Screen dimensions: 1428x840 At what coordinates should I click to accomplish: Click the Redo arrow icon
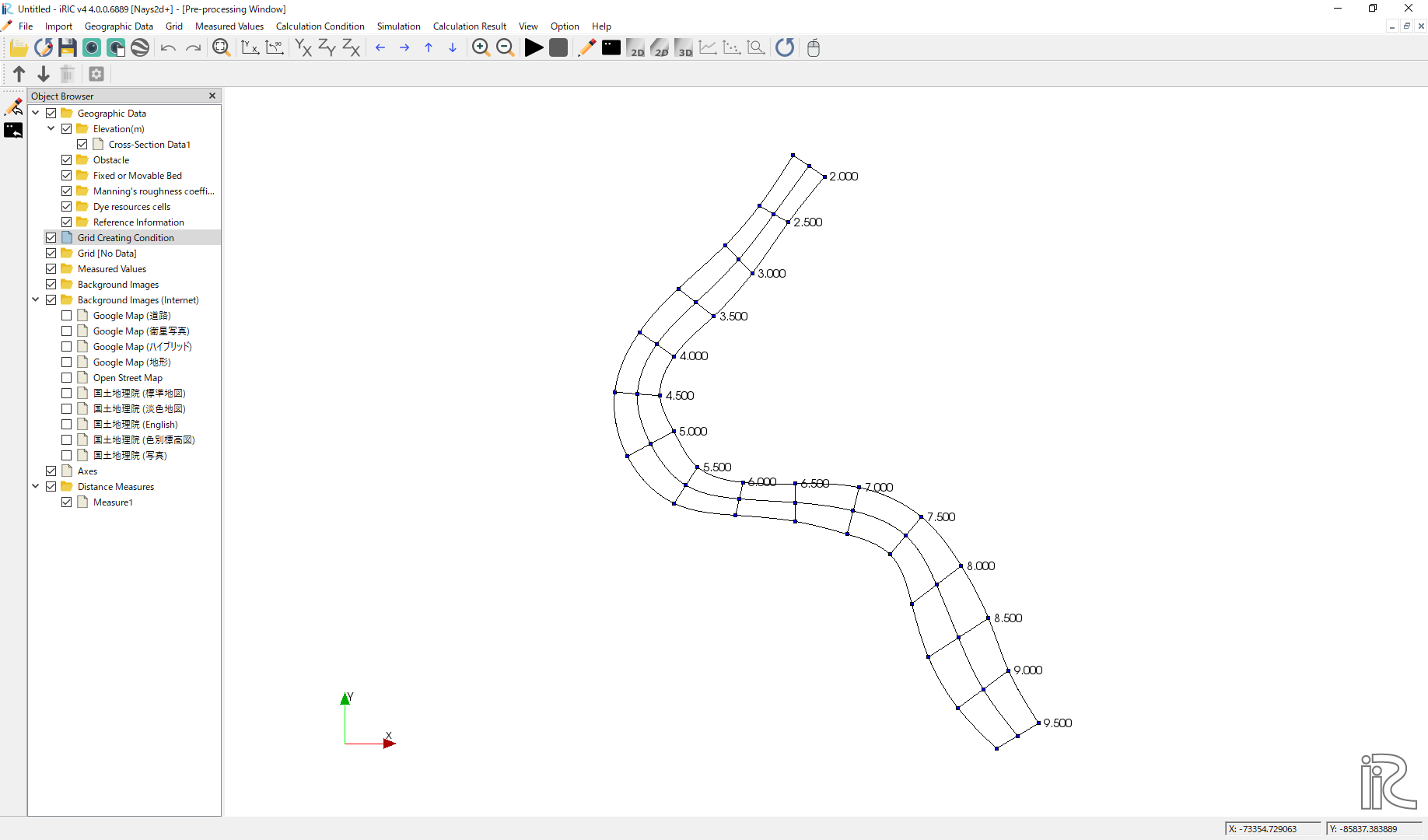click(193, 48)
